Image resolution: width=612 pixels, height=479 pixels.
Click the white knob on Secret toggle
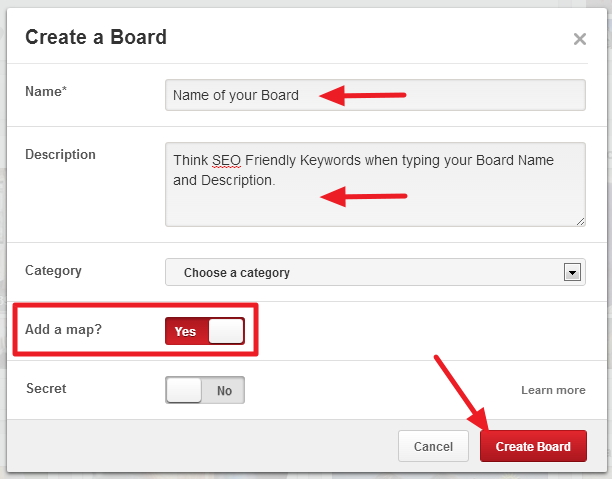pos(184,390)
